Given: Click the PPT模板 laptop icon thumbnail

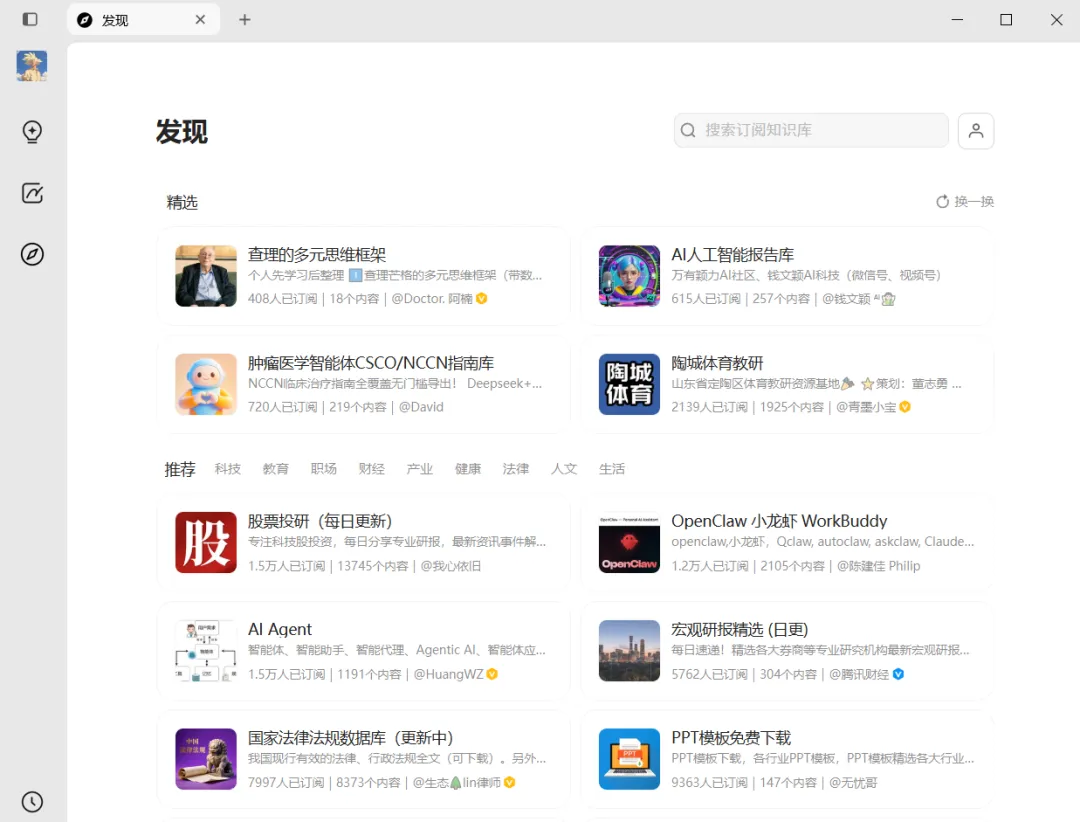Looking at the screenshot, I should coord(630,759).
